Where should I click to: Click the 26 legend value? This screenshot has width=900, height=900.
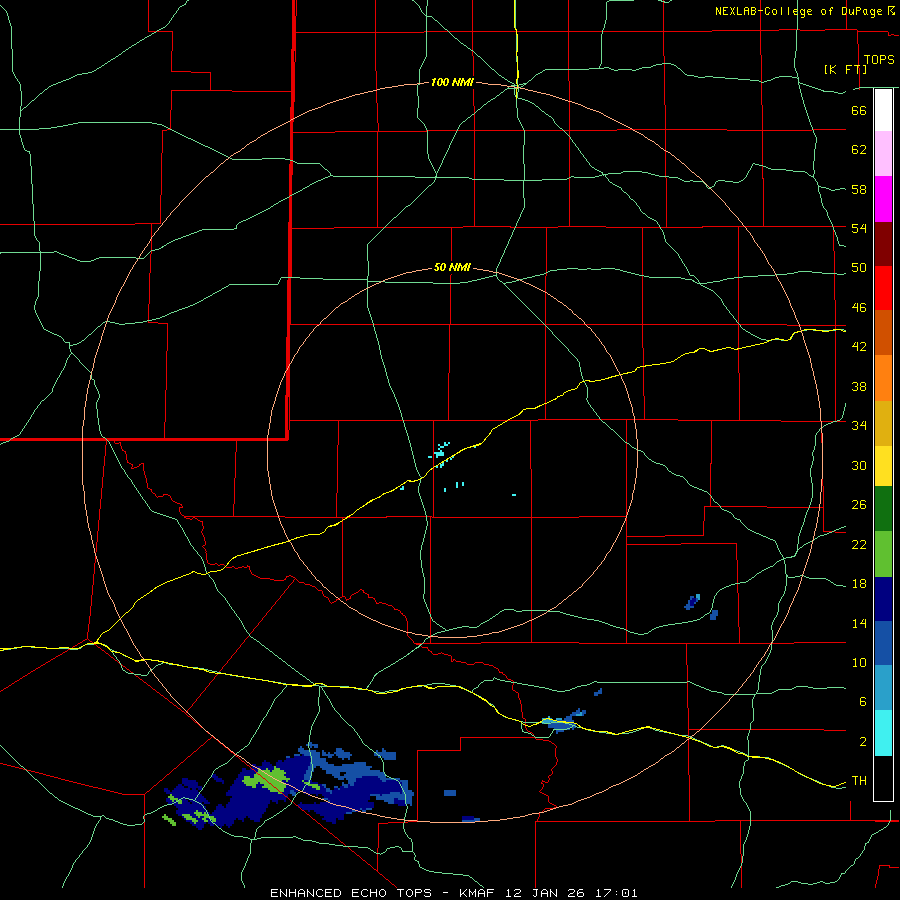[x=859, y=505]
